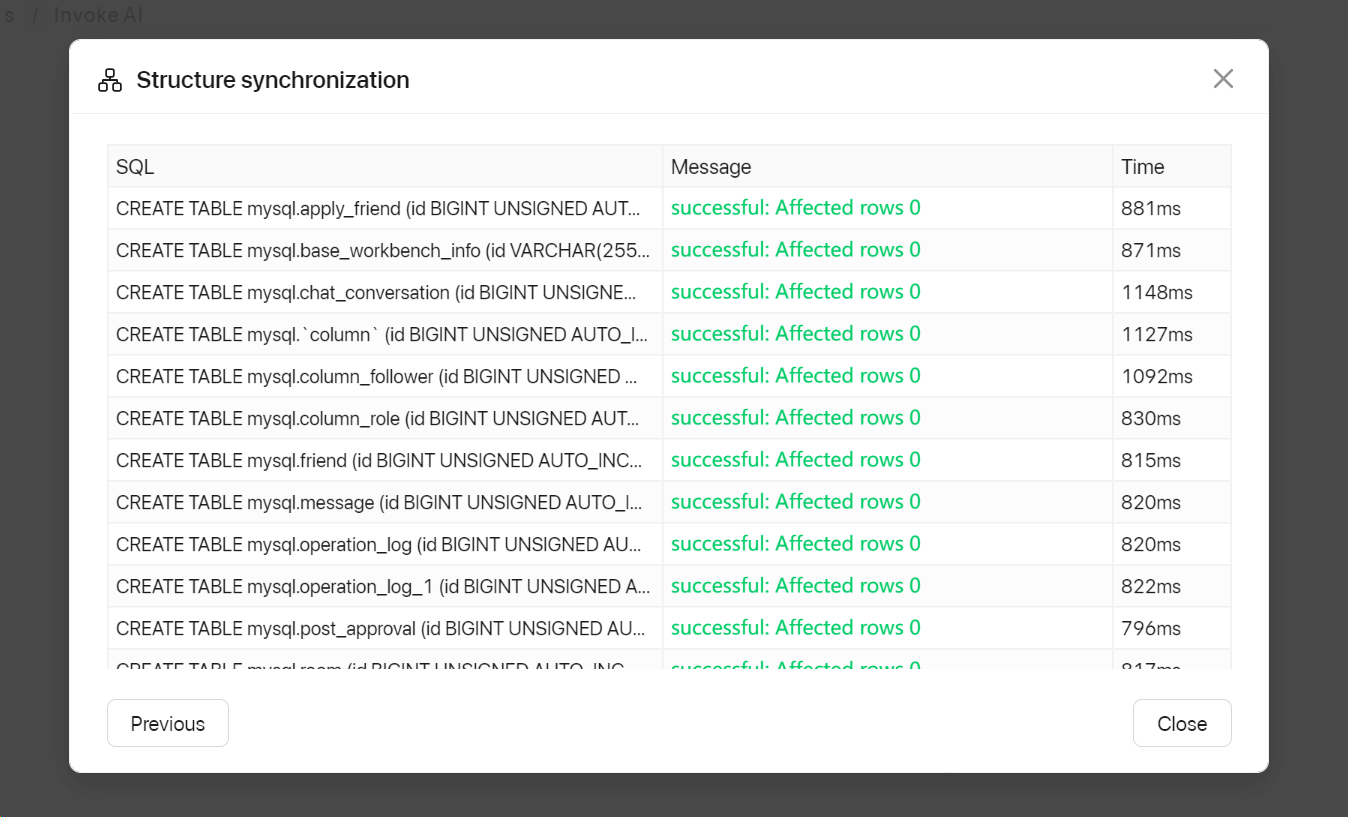Click the Close button at bottom right

(x=1182, y=723)
